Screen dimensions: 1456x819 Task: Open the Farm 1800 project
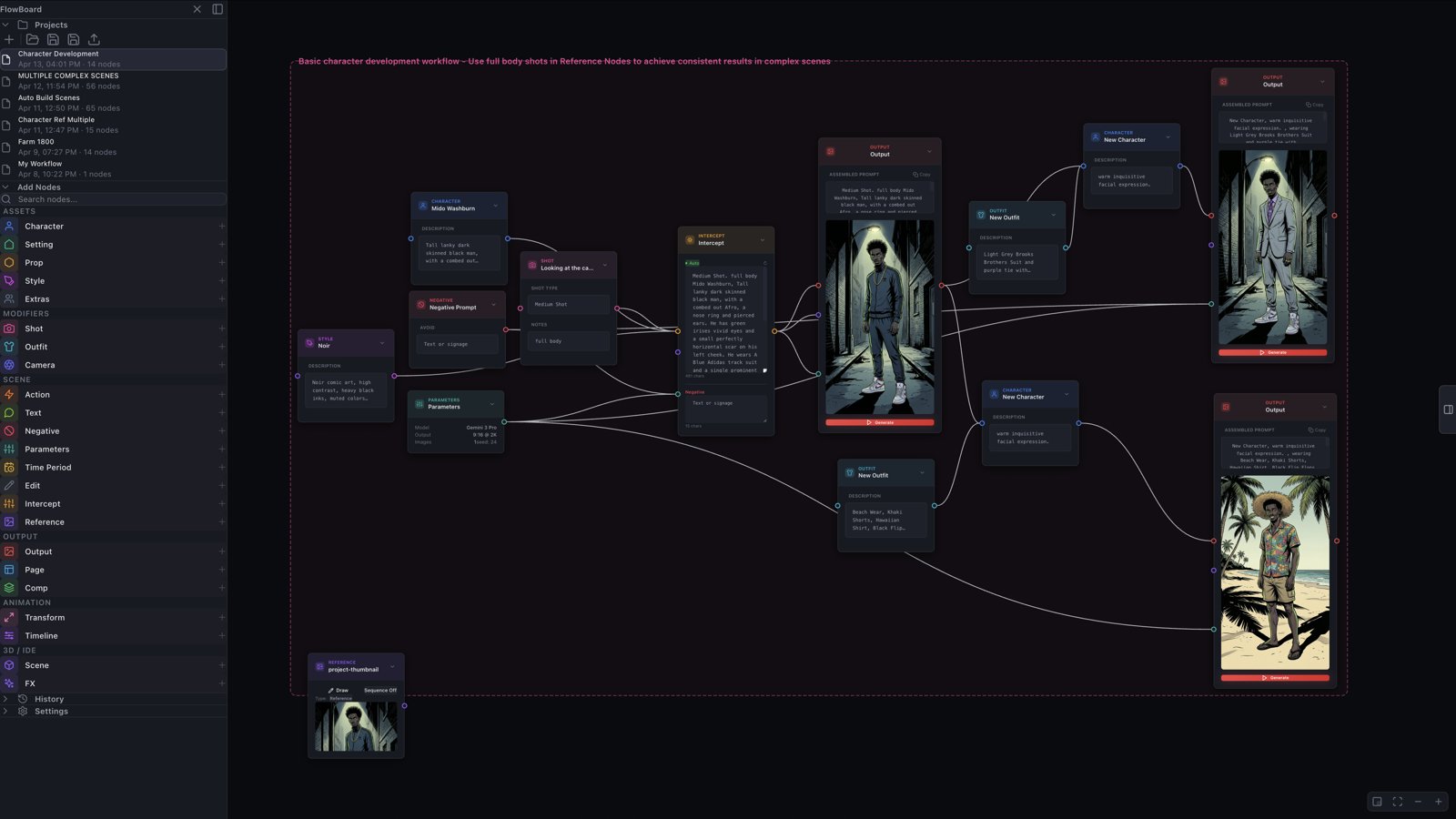pos(113,147)
